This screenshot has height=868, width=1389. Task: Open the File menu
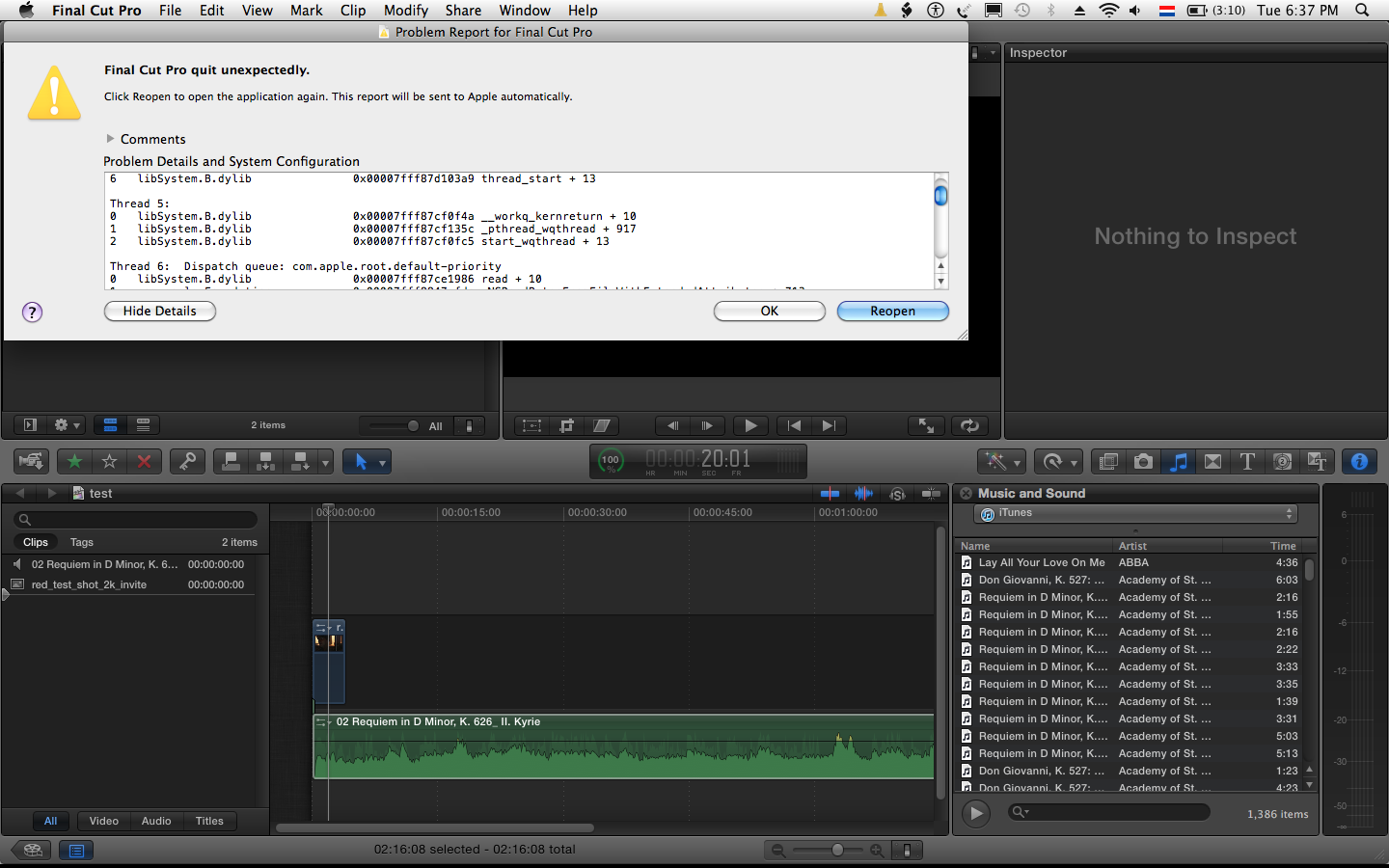(x=170, y=11)
